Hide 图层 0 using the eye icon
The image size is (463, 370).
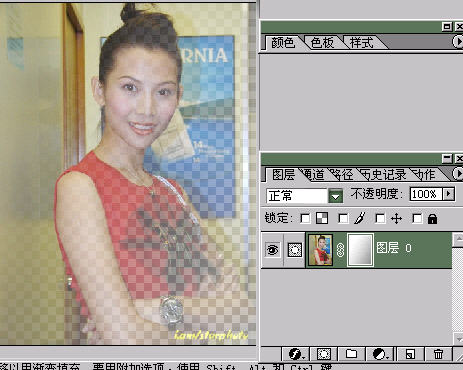point(272,250)
